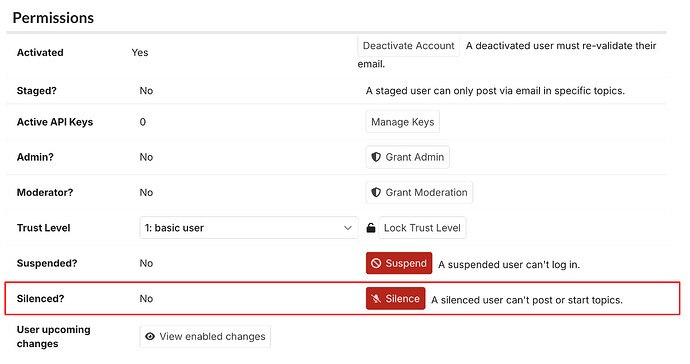Viewport: 690px width, 364px height.
Task: Click the 'No' value in the Silenced row
Action: (x=146, y=298)
